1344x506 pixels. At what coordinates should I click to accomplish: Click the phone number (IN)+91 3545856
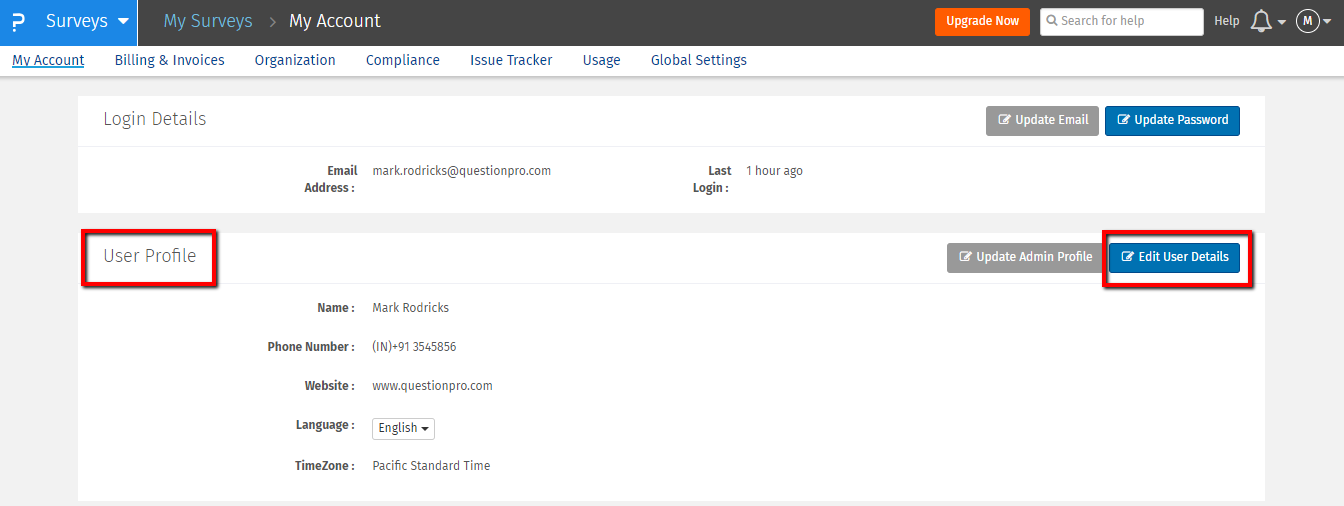point(414,347)
